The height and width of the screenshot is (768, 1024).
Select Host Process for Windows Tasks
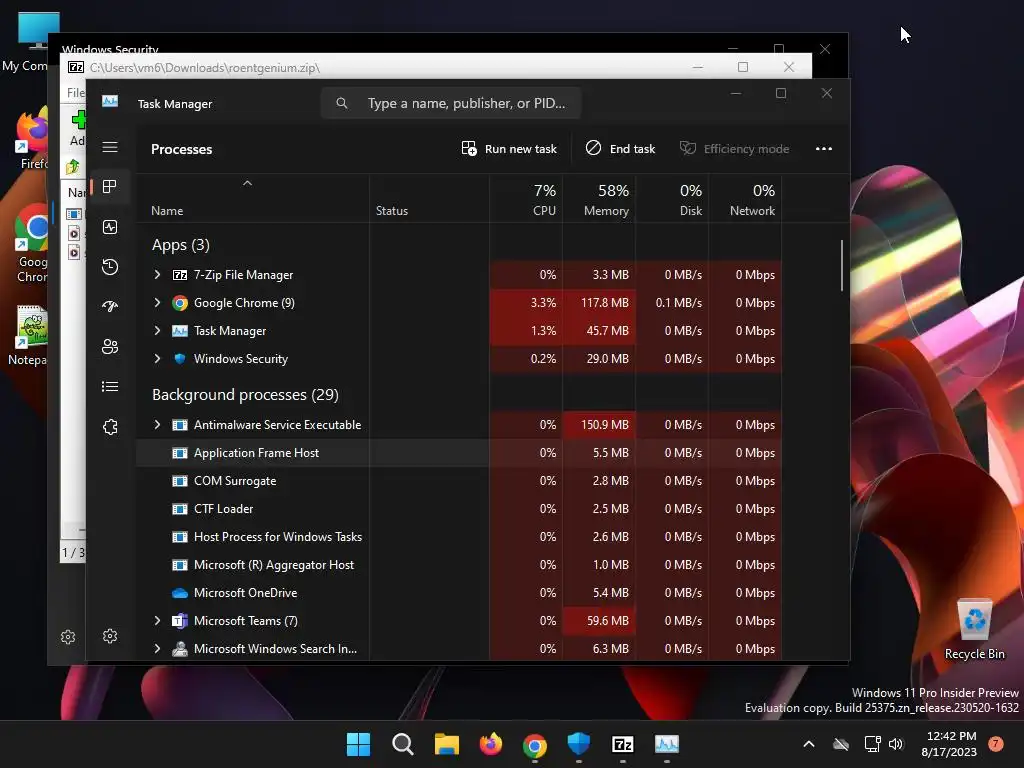pos(458,537)
